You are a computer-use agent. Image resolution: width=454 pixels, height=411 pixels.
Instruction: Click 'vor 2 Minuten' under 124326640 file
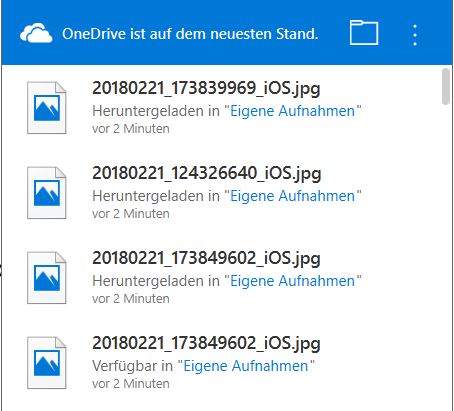pyautogui.click(x=131, y=214)
